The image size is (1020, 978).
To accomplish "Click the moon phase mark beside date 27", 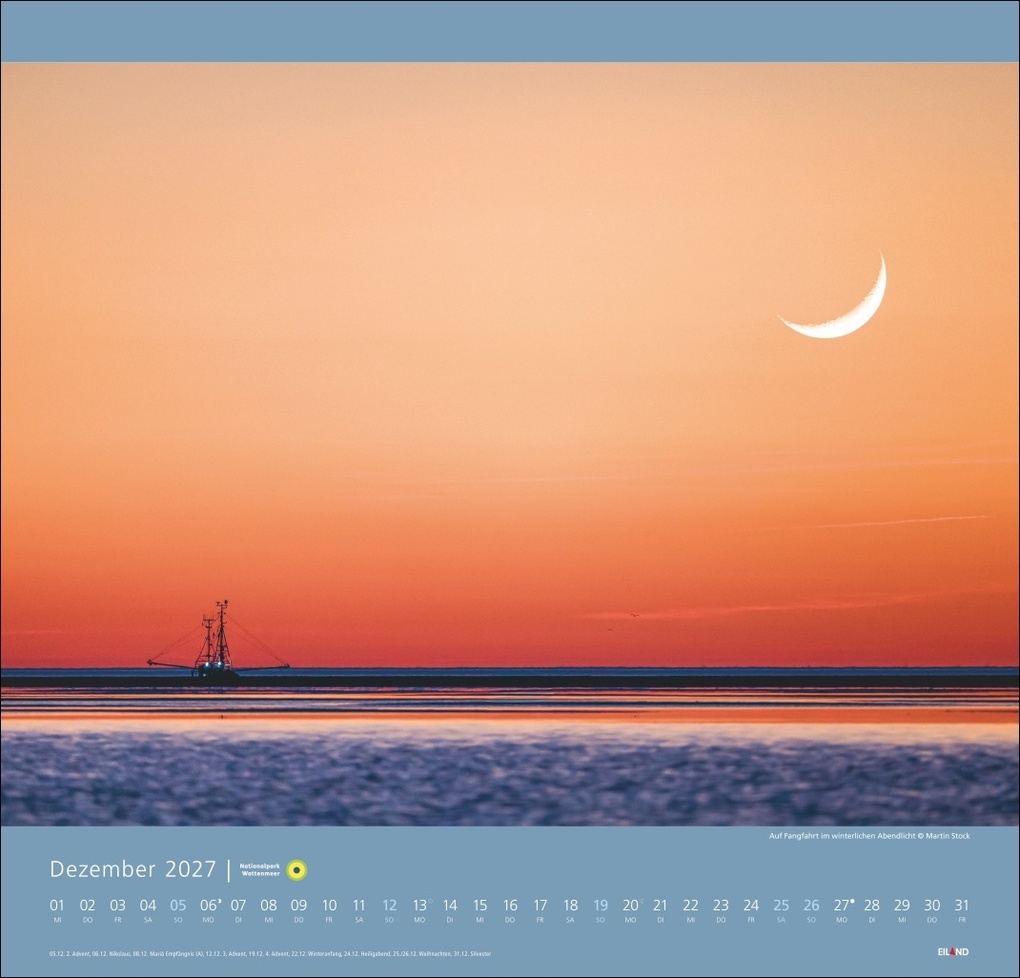I will (x=850, y=899).
